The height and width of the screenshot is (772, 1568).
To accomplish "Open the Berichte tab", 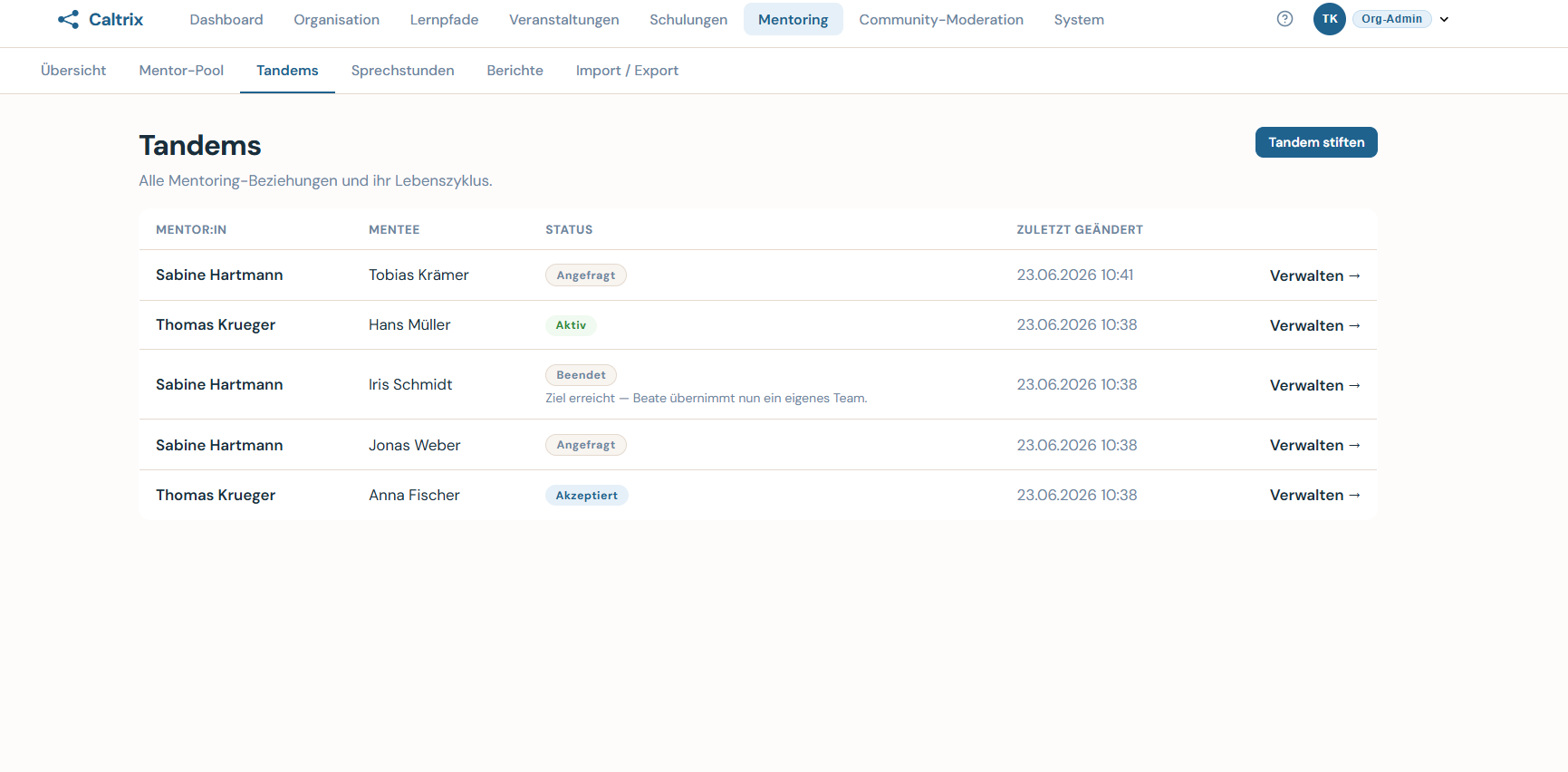I will coord(515,71).
